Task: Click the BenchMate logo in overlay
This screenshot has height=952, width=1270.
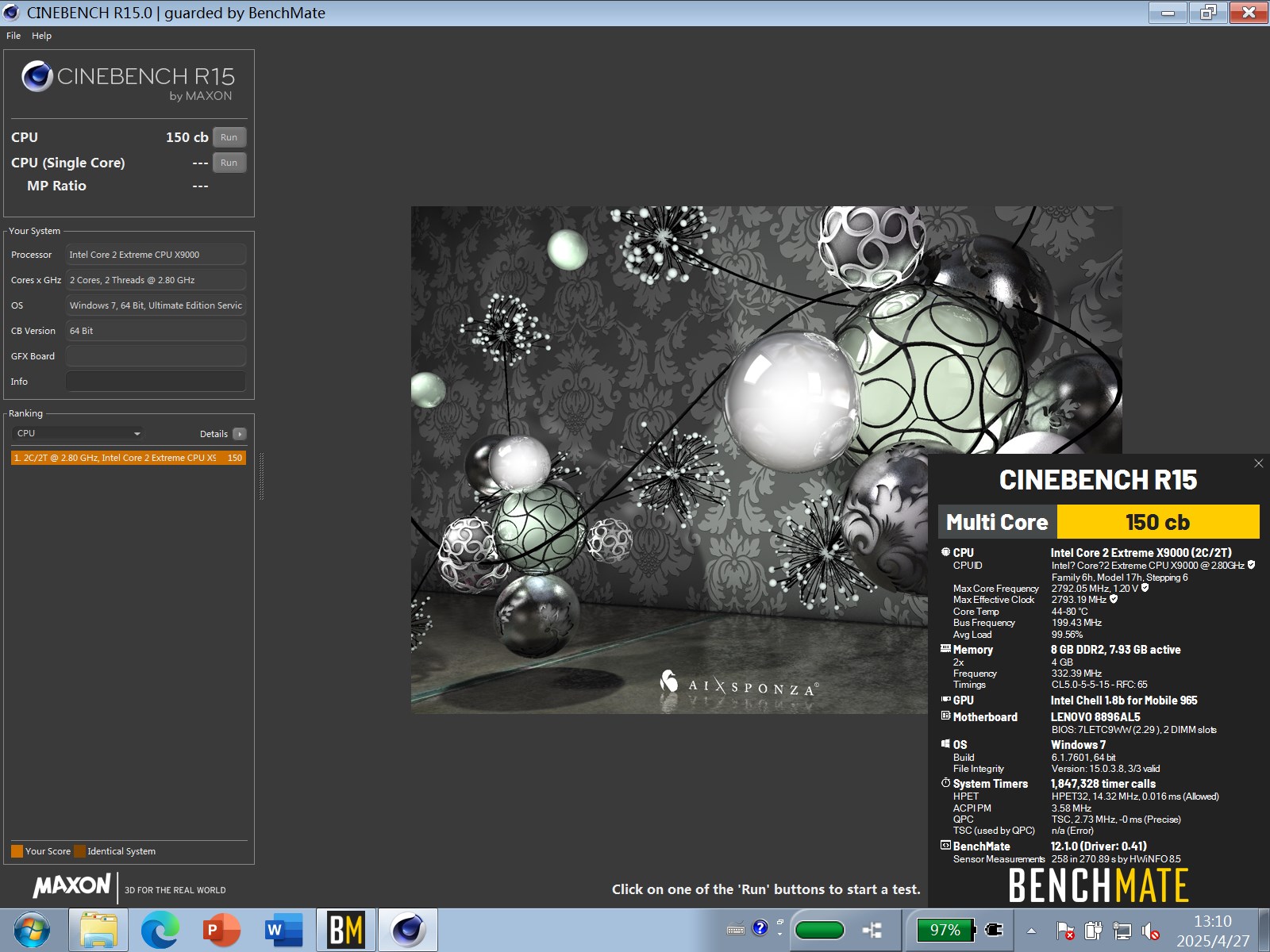Action: pyautogui.click(x=1098, y=885)
